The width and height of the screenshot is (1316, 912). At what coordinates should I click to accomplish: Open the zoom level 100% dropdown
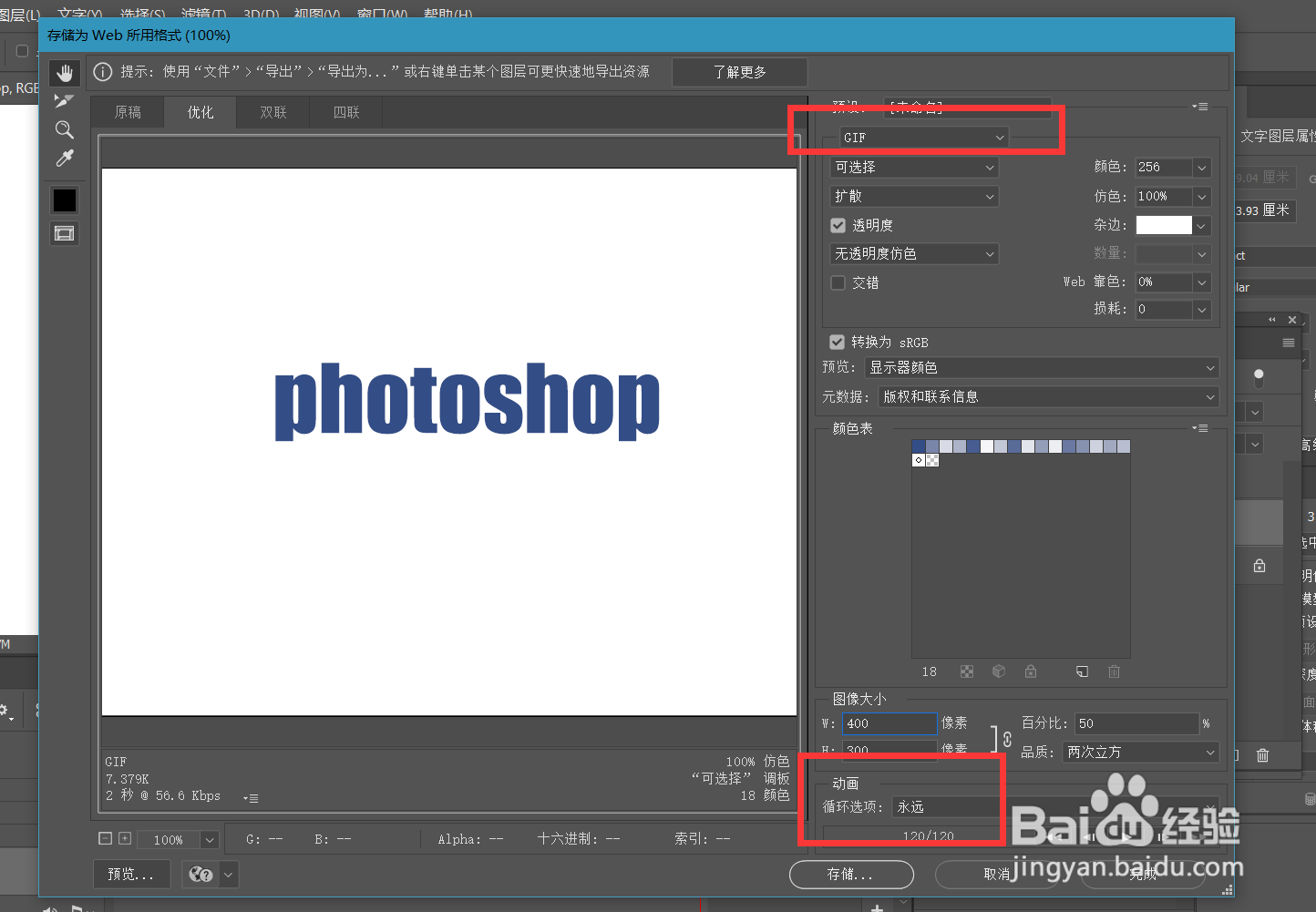point(210,840)
